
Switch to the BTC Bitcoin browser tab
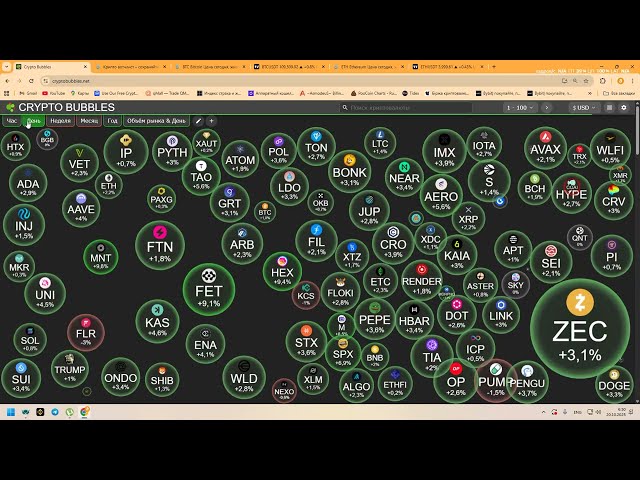(x=209, y=67)
